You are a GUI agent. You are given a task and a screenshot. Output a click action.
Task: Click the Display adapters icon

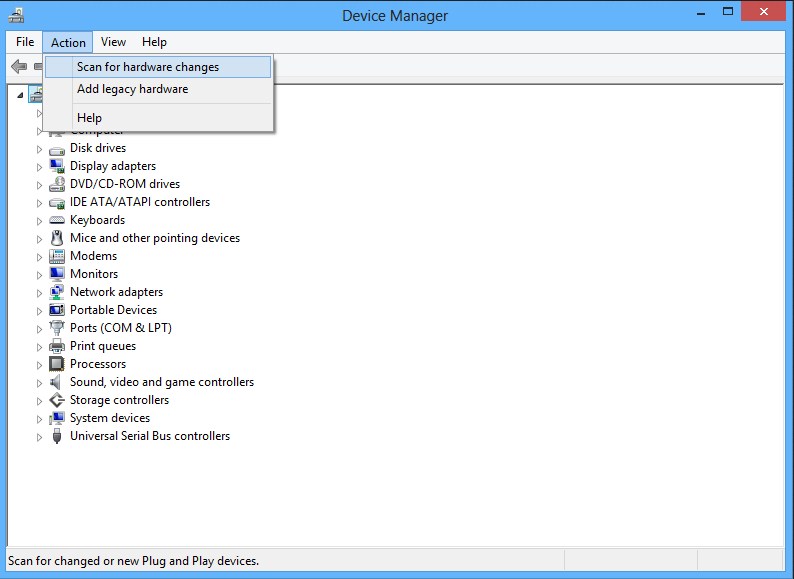[x=57, y=166]
